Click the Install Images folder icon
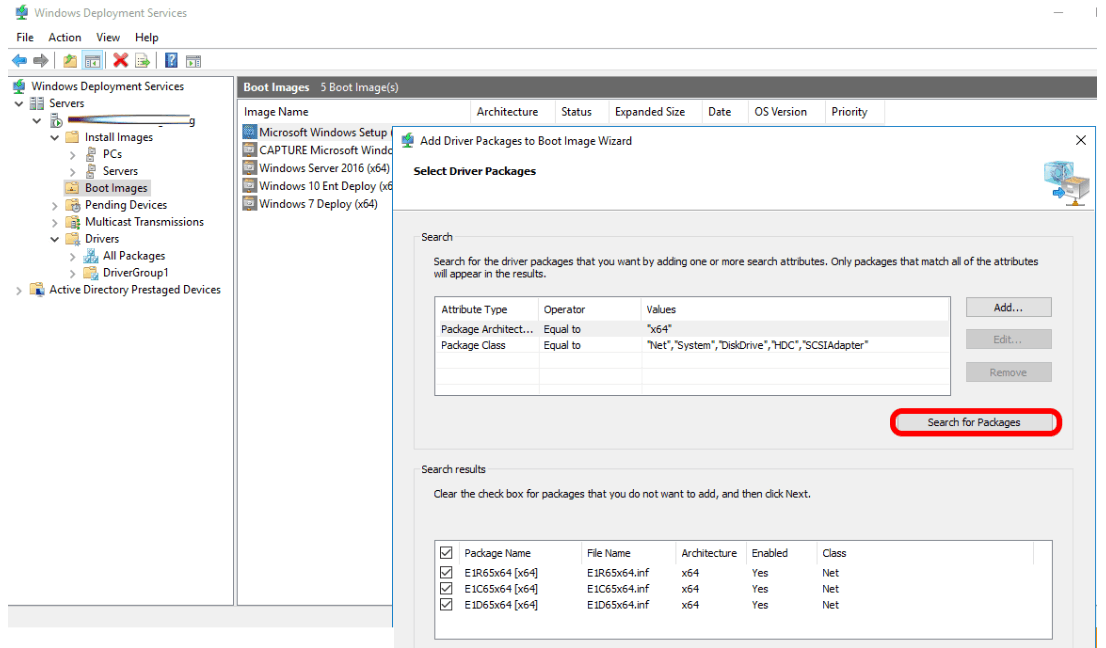The width and height of the screenshot is (1106, 648). coord(72,137)
